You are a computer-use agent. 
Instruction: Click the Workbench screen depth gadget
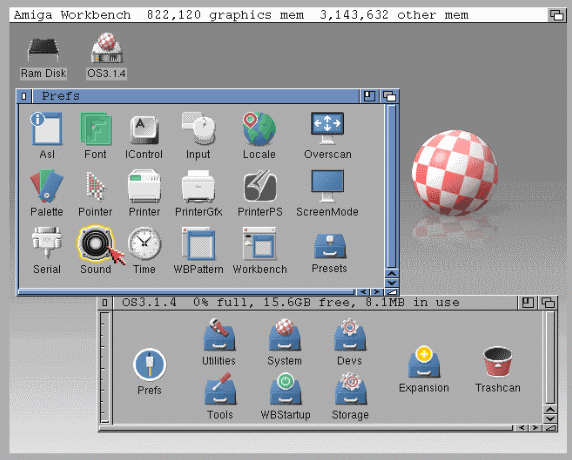click(x=557, y=15)
